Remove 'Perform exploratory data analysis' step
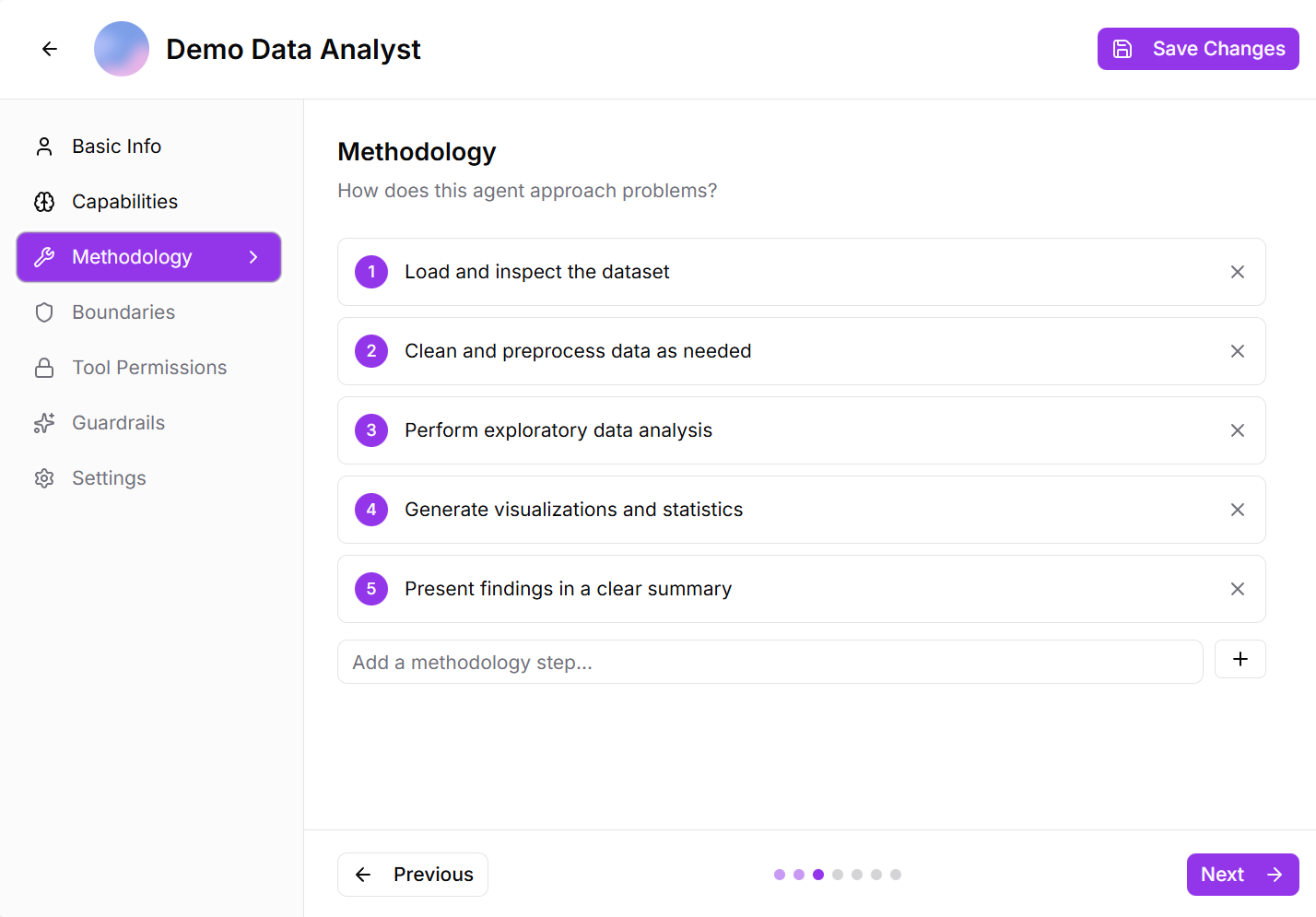1316x917 pixels. (x=1238, y=430)
